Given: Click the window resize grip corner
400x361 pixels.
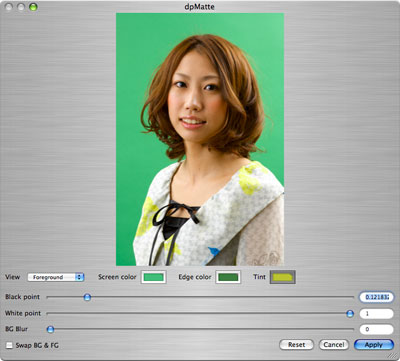Looking at the screenshot, I should 392,355.
